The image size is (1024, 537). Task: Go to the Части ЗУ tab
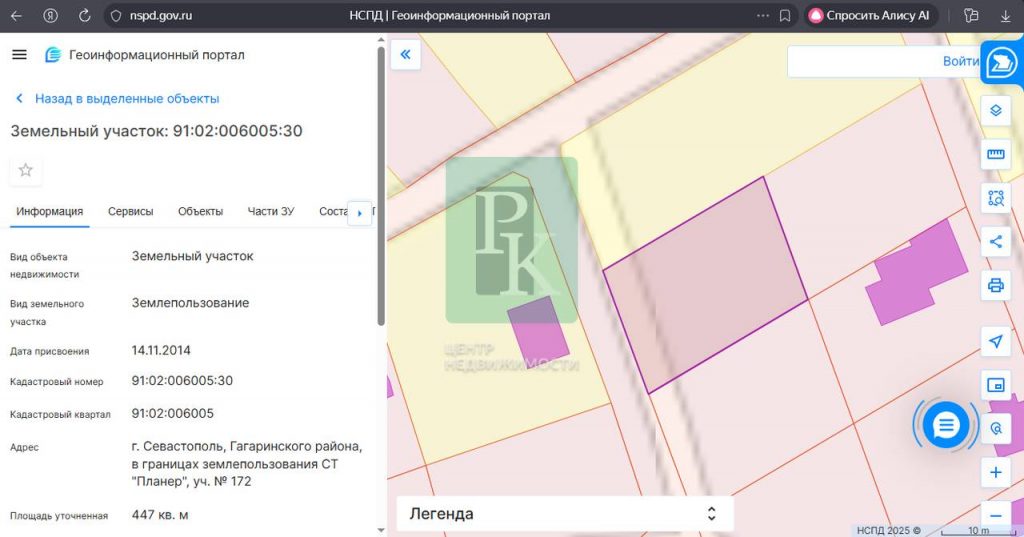click(271, 211)
